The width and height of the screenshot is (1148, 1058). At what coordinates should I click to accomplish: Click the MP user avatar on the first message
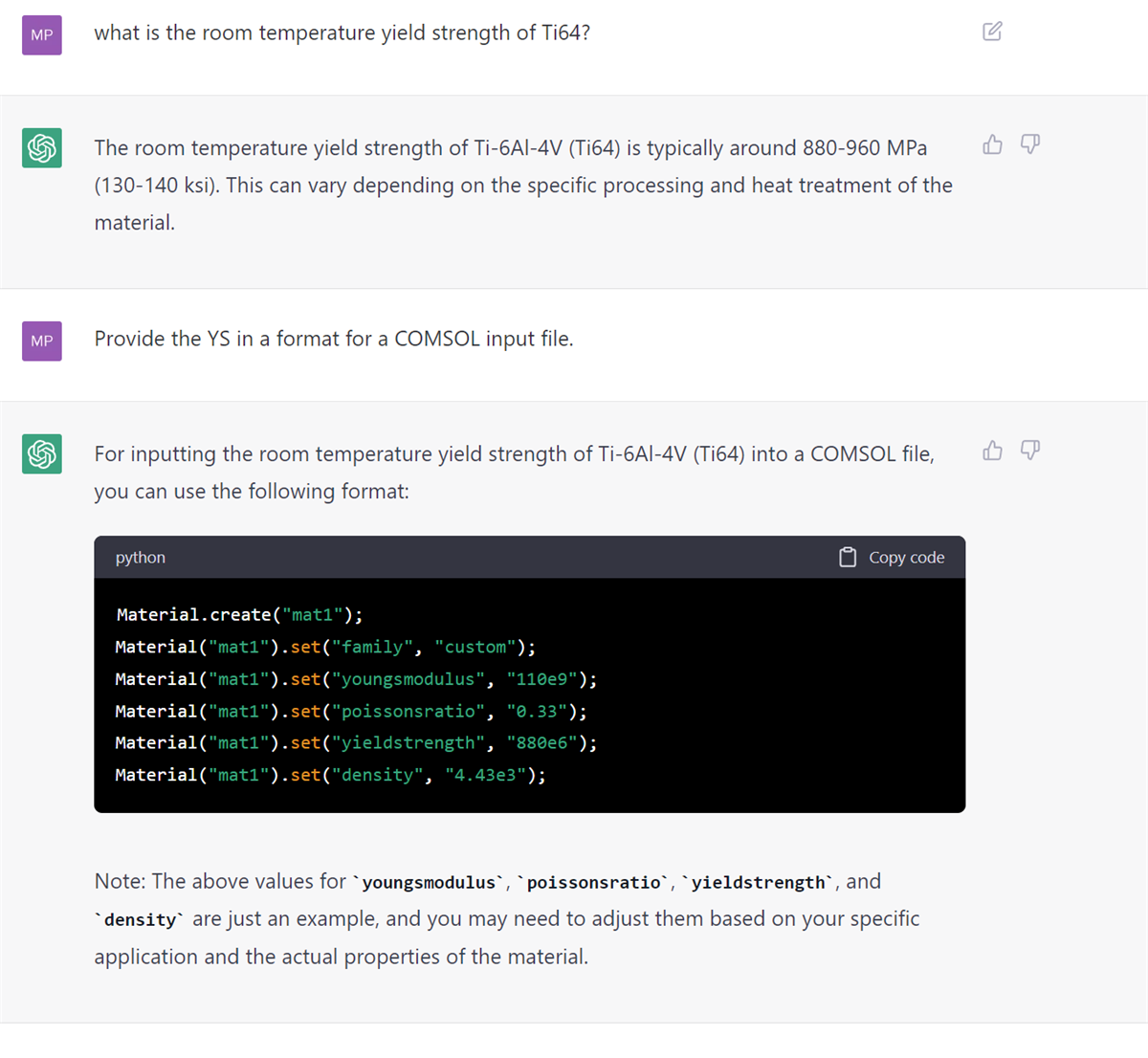coord(41,33)
